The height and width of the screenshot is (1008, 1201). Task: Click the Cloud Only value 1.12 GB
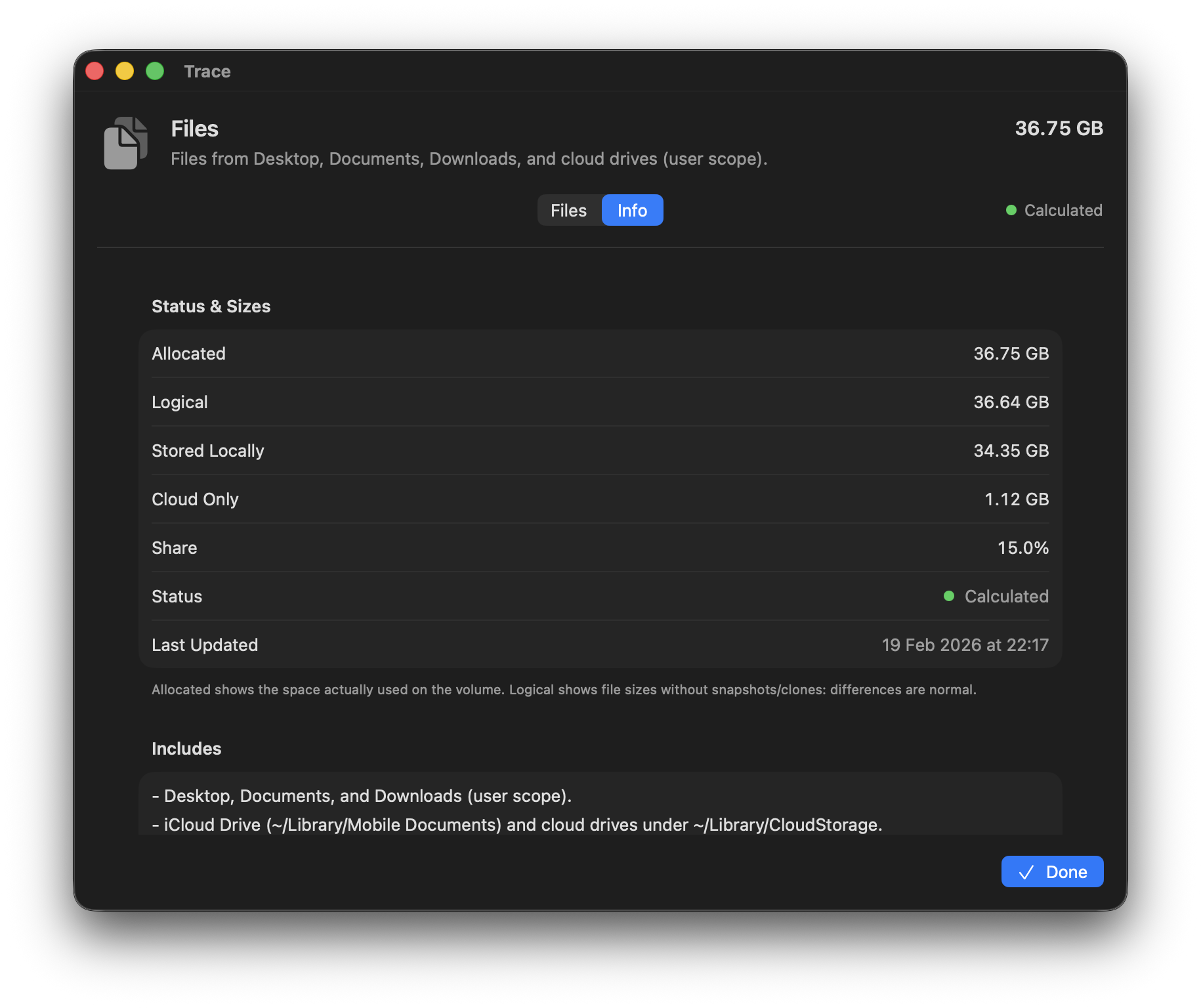tap(1016, 499)
